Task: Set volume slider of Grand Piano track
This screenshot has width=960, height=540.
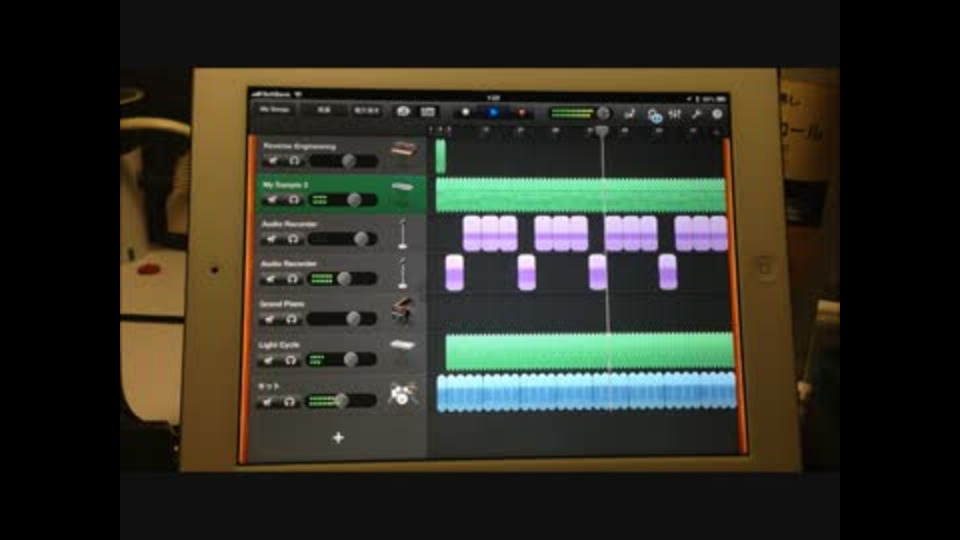Action: pyautogui.click(x=342, y=318)
